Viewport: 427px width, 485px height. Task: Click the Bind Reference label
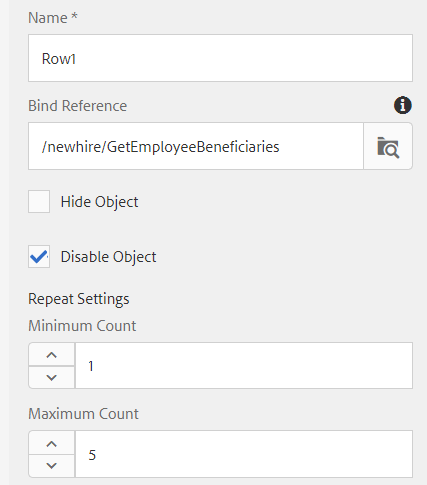point(77,106)
